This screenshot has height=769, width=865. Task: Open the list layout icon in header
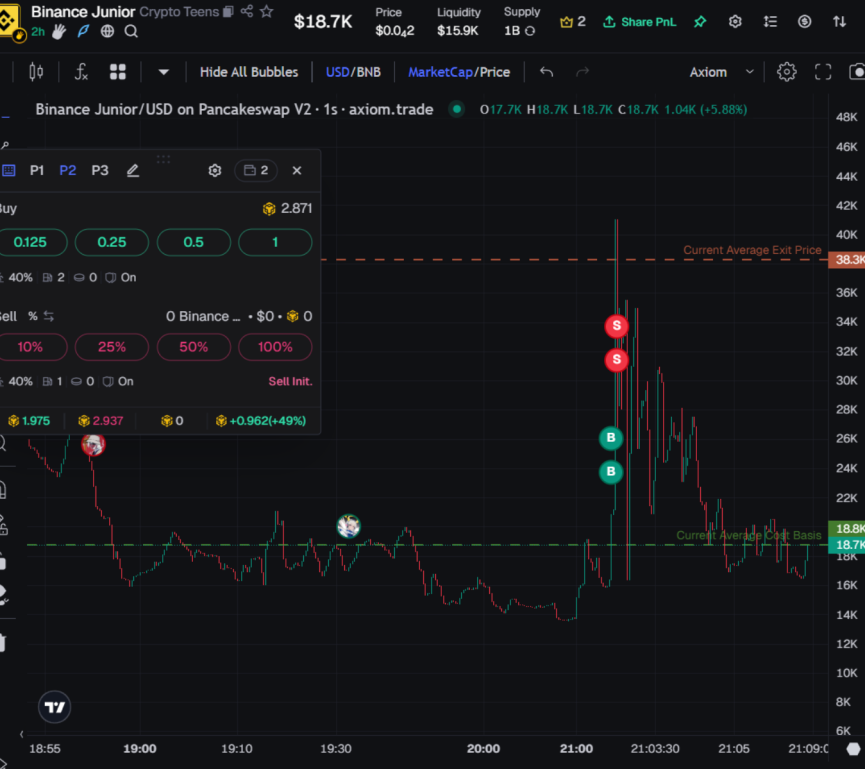[x=770, y=22]
